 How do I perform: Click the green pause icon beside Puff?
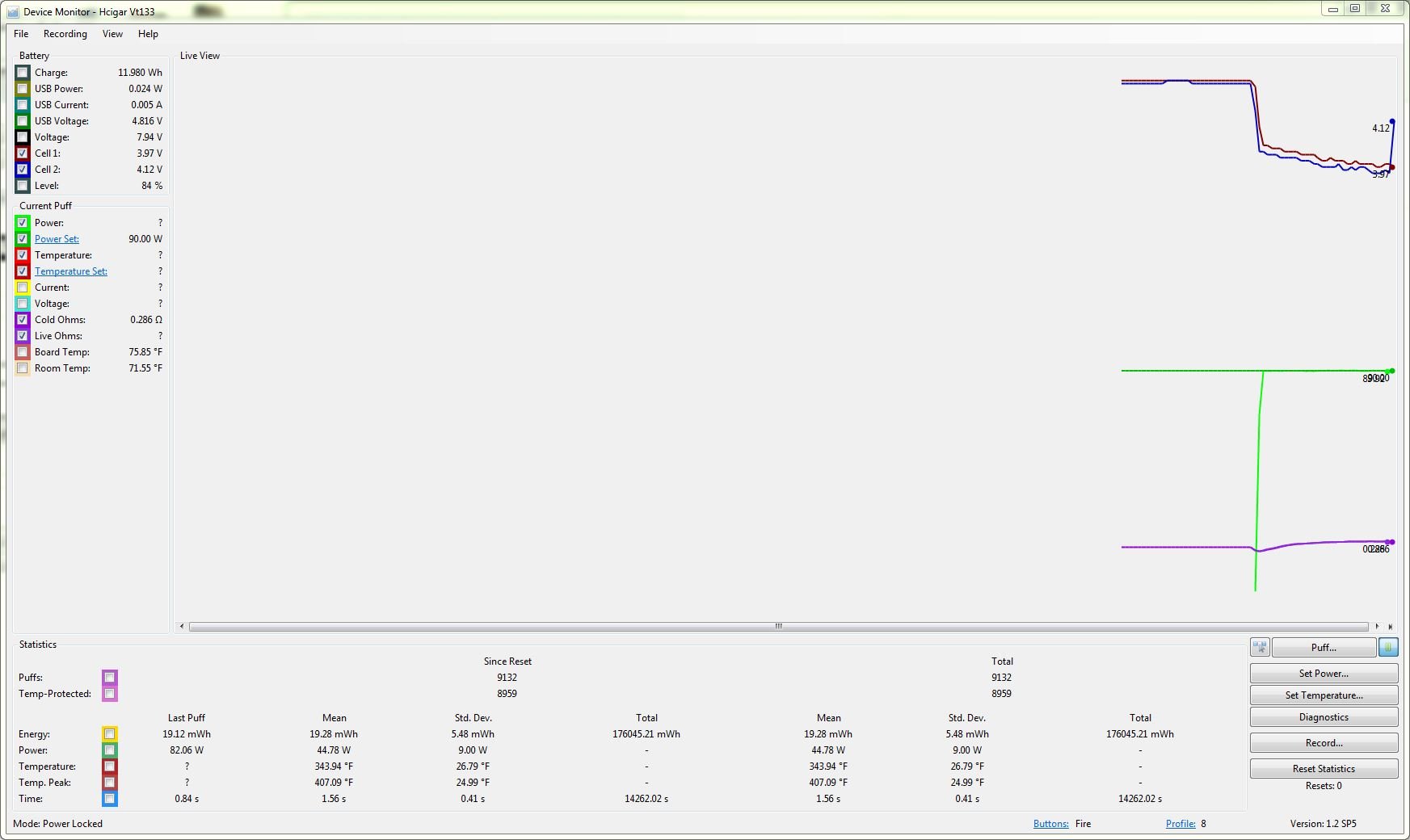click(1388, 647)
